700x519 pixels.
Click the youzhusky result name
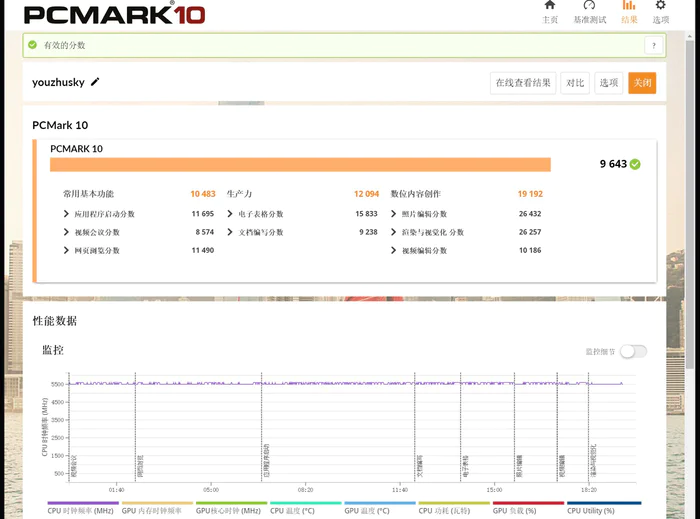pos(58,82)
